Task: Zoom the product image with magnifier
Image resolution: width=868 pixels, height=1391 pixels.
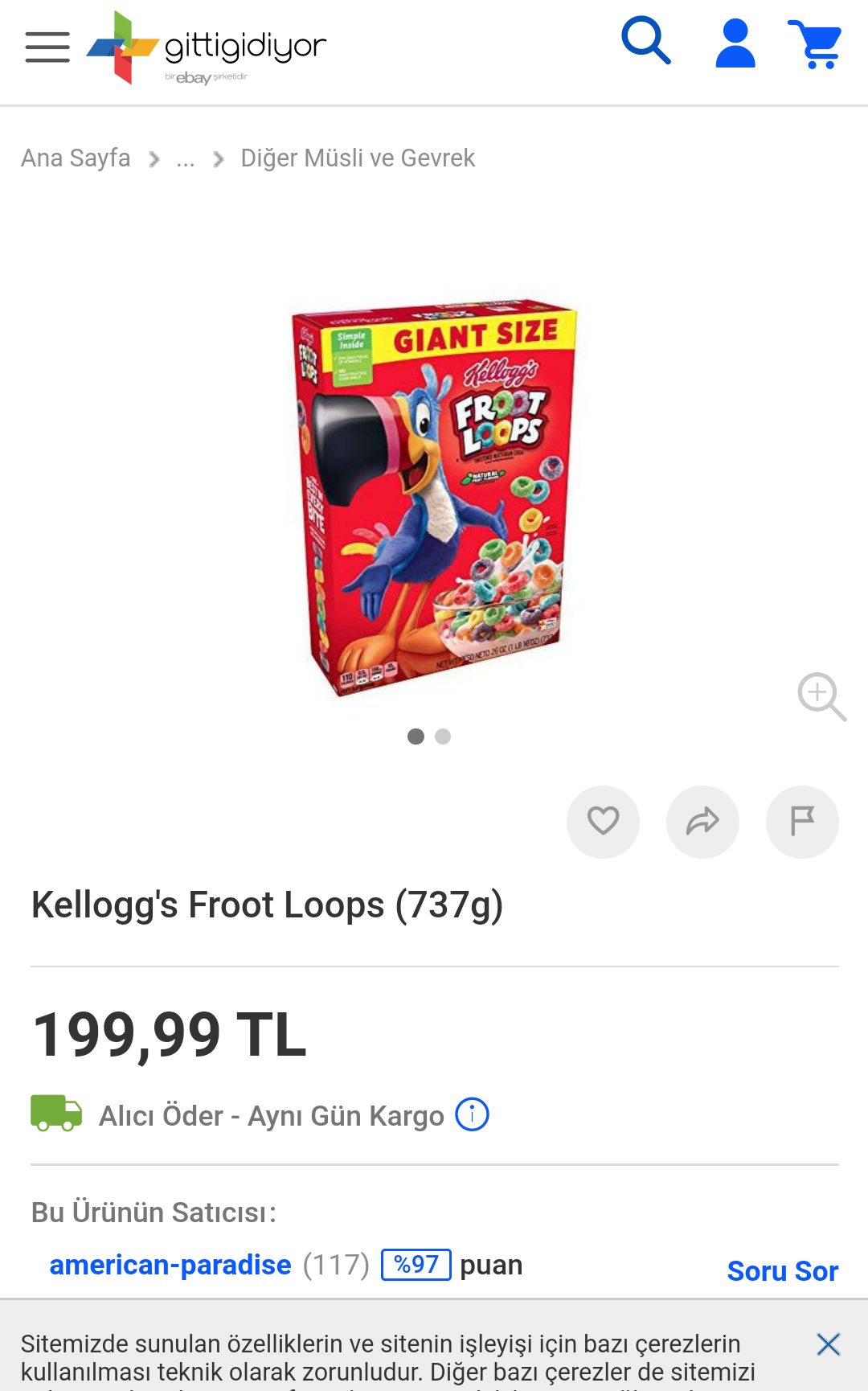Action: tap(821, 696)
